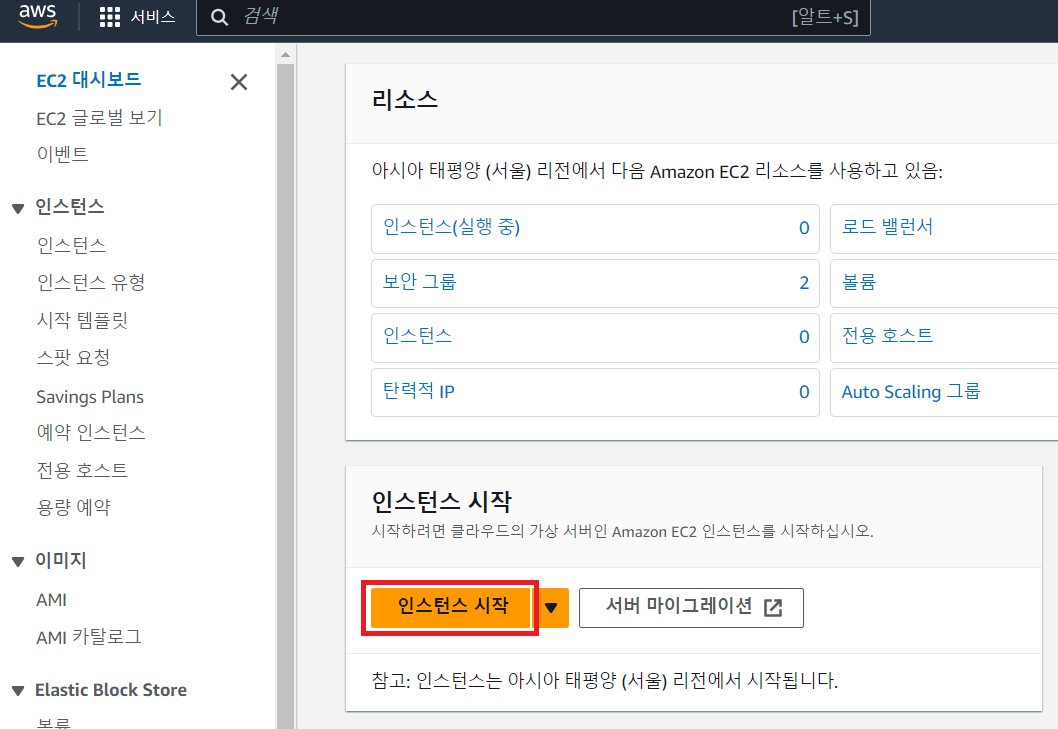Open AMI 카탈로그 in sidebar

coord(88,637)
